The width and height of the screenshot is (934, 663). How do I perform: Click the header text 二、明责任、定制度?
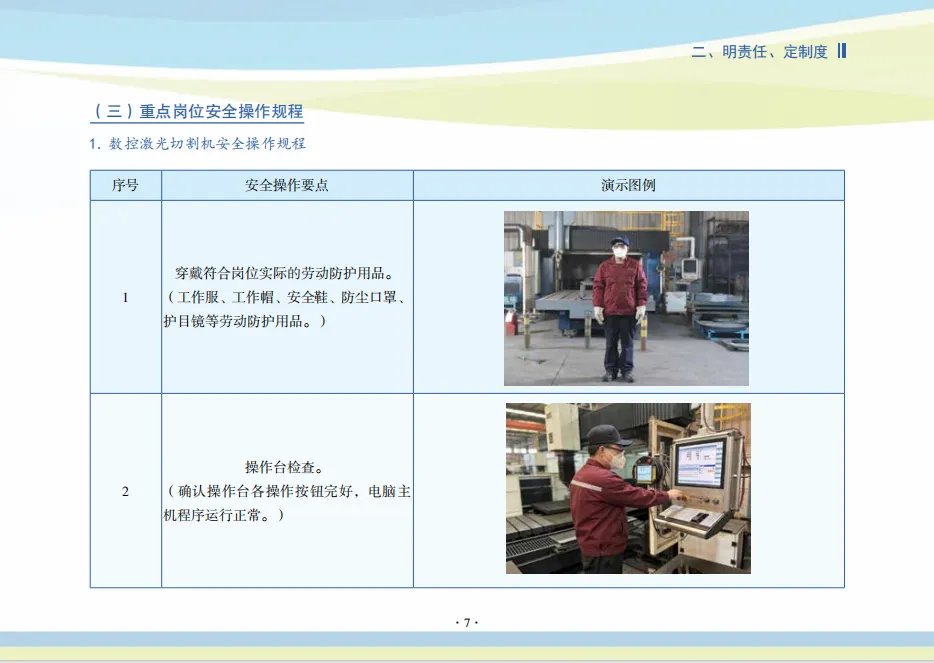coord(759,52)
